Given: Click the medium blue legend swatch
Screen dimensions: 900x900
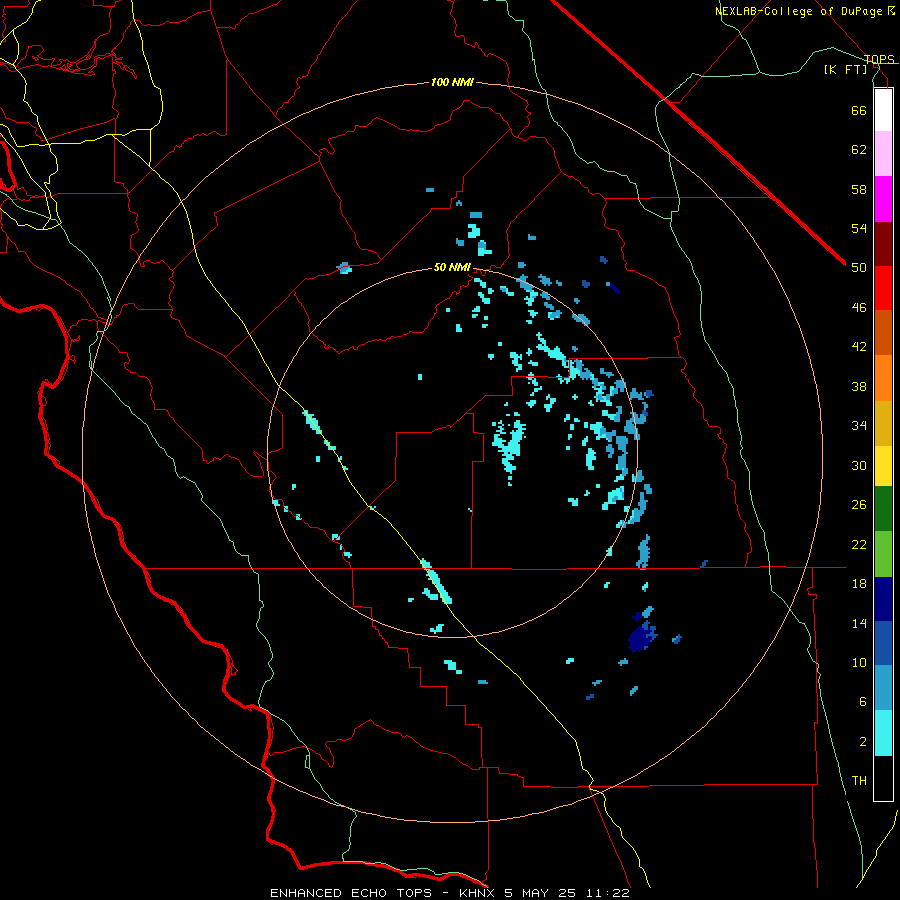Looking at the screenshot, I should click(x=883, y=643).
